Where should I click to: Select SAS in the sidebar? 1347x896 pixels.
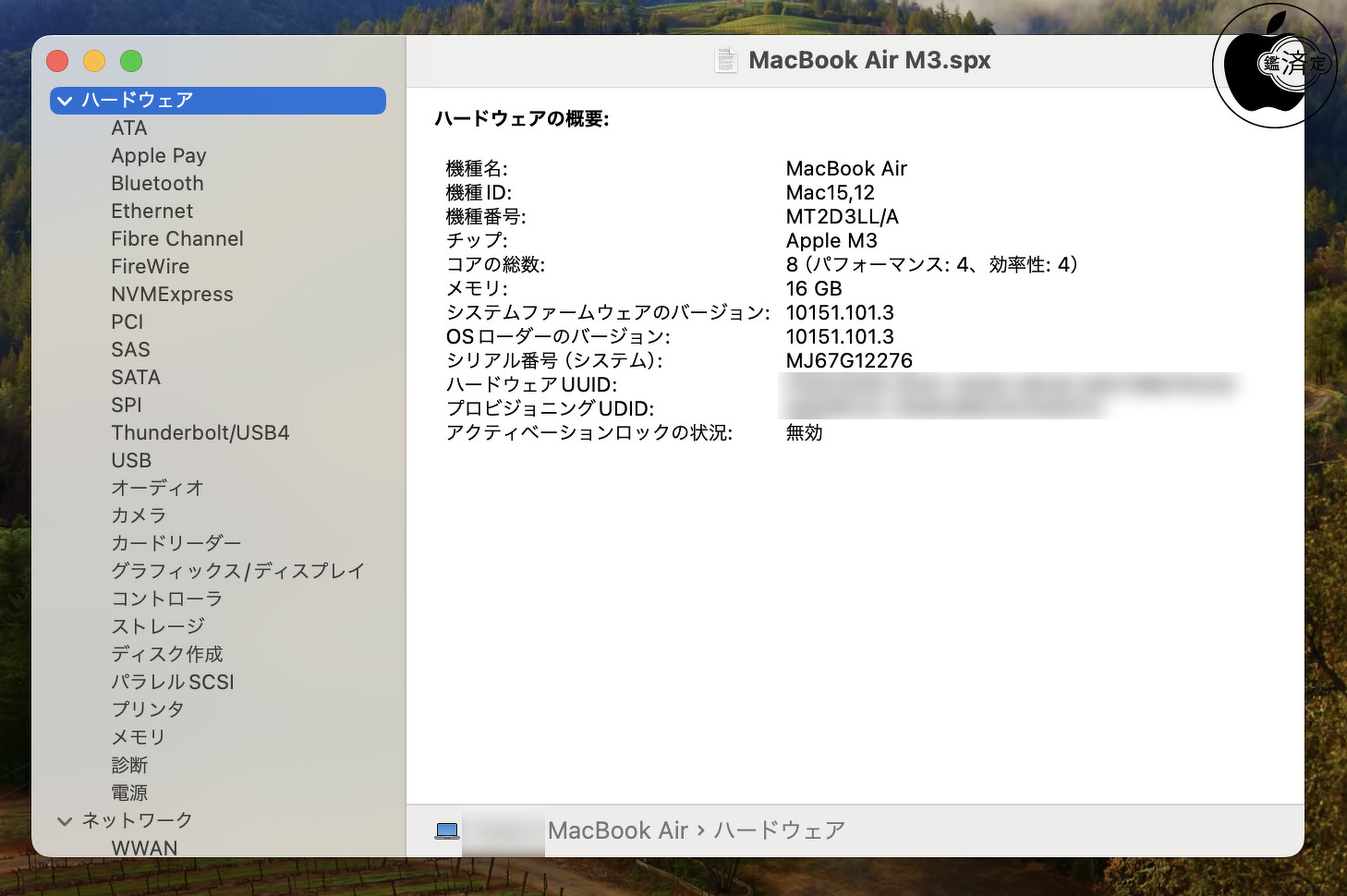point(130,350)
